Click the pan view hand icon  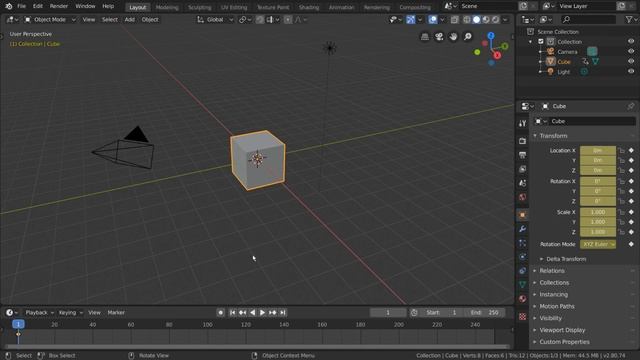(x=453, y=37)
